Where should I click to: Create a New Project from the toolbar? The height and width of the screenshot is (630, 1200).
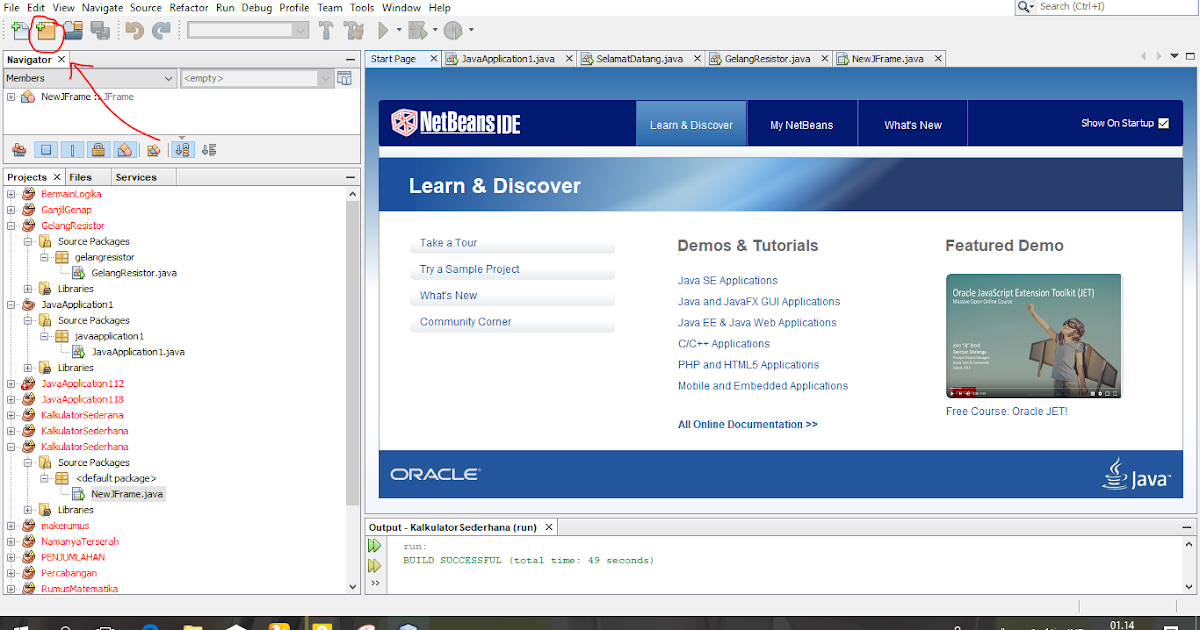pyautogui.click(x=46, y=30)
